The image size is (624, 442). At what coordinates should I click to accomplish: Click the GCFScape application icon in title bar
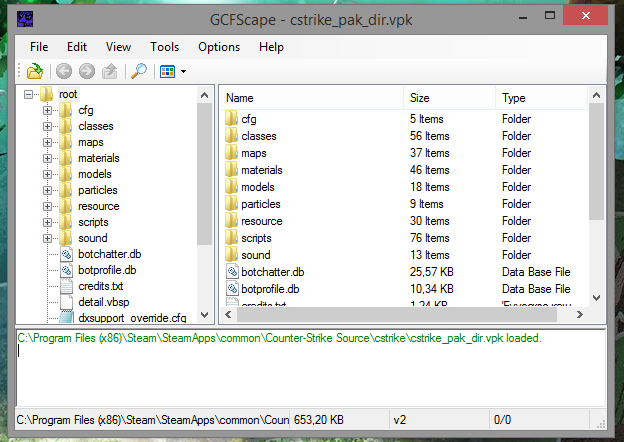coord(25,19)
